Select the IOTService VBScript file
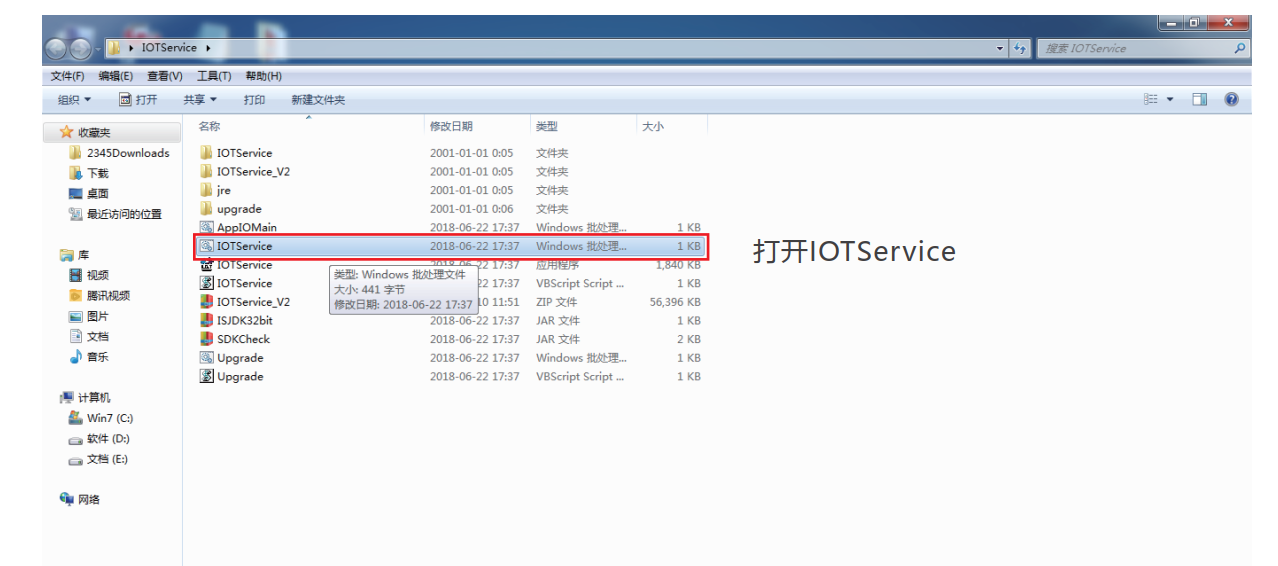 pyautogui.click(x=236, y=283)
